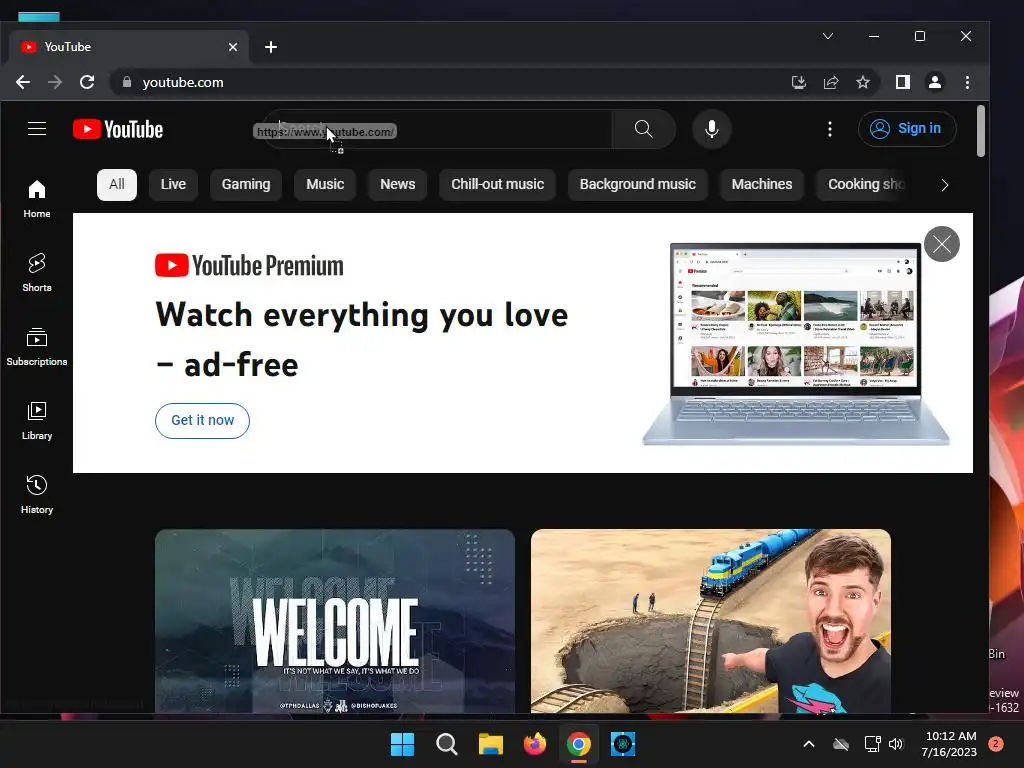Dismiss the YouTube Premium banner

(942, 244)
